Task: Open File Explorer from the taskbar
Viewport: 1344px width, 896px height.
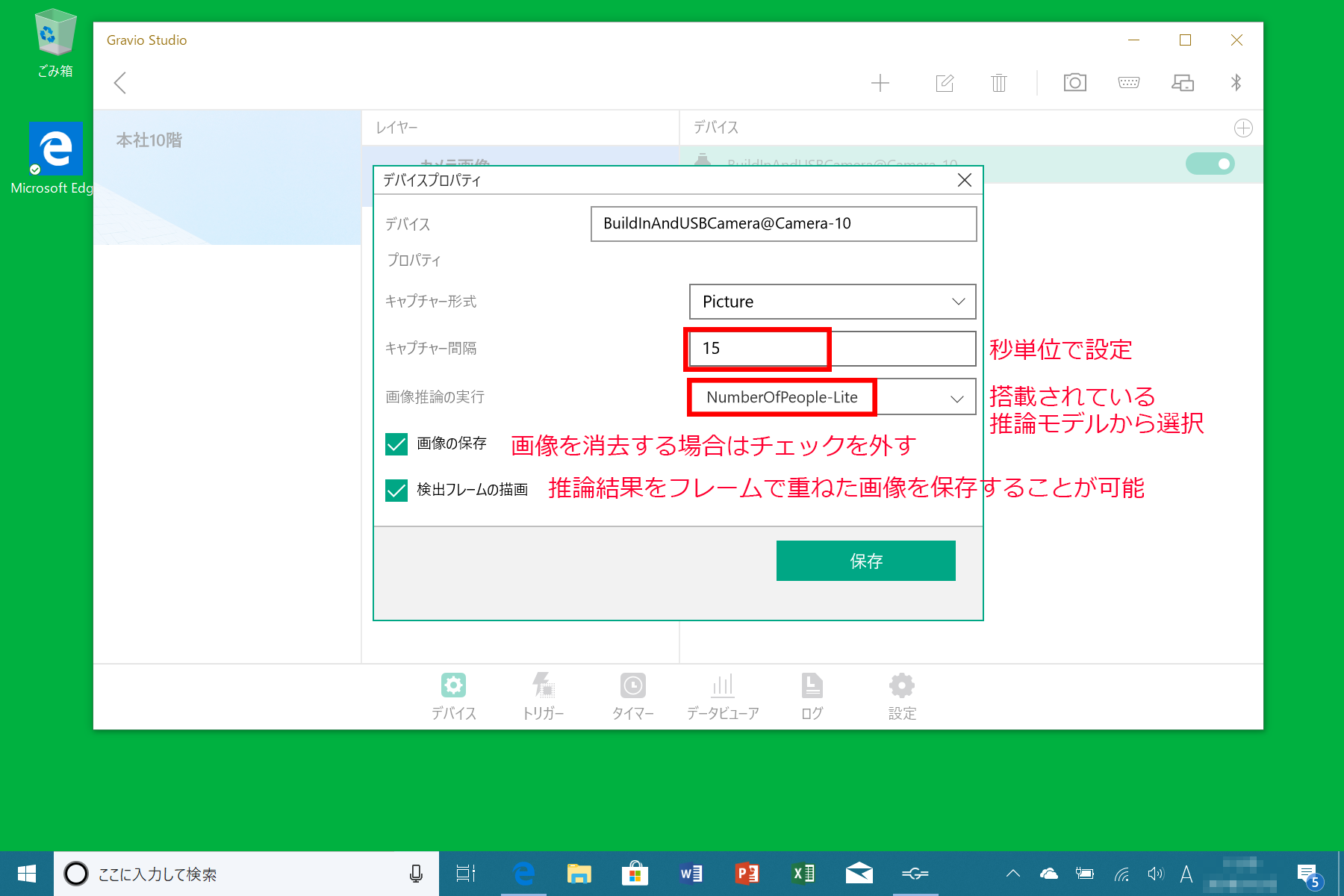Action: click(579, 874)
